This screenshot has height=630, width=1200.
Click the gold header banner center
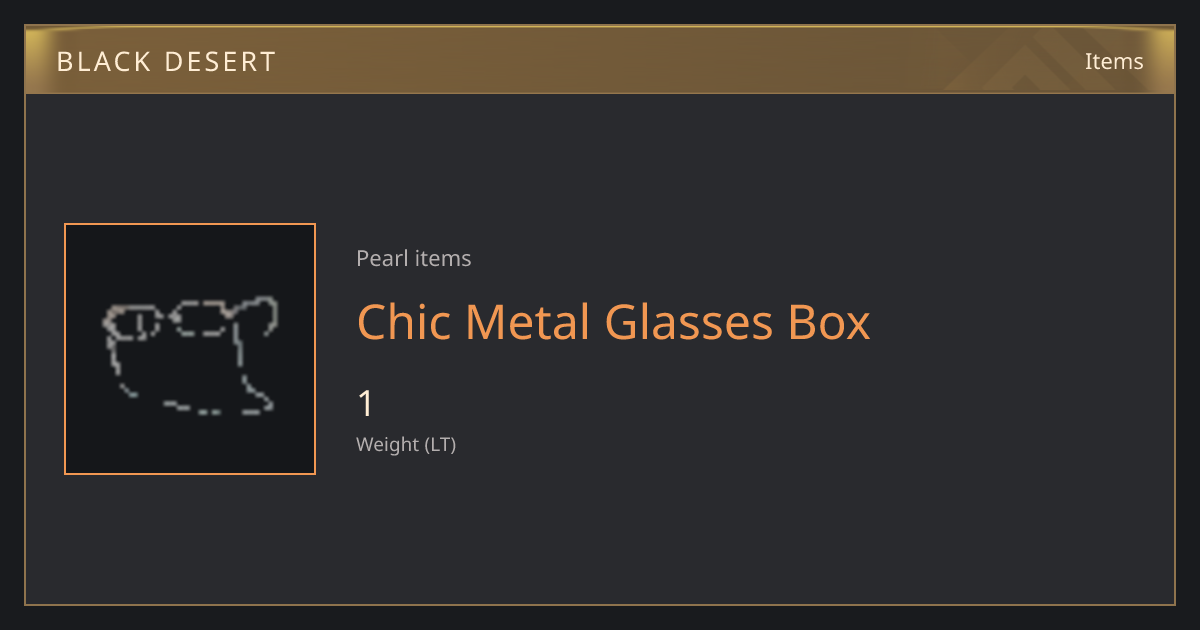click(600, 60)
